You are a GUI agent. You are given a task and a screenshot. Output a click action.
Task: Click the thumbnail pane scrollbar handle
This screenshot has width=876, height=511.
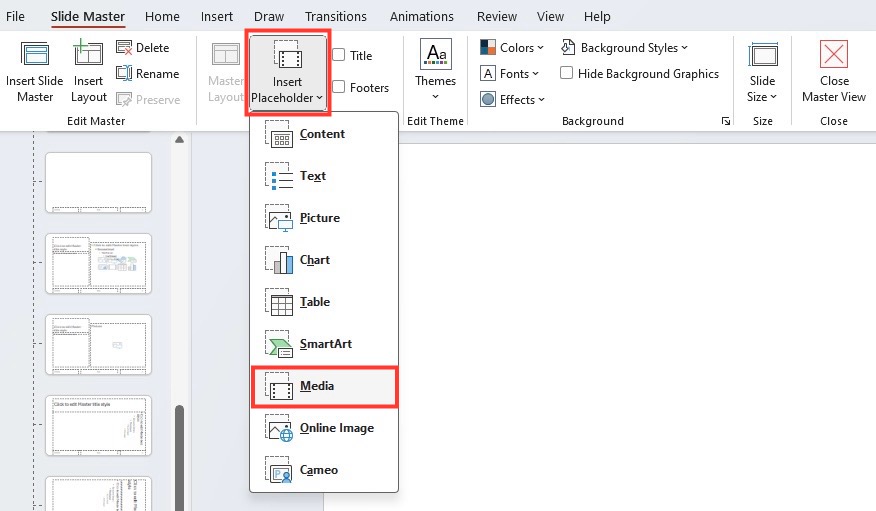point(179,458)
